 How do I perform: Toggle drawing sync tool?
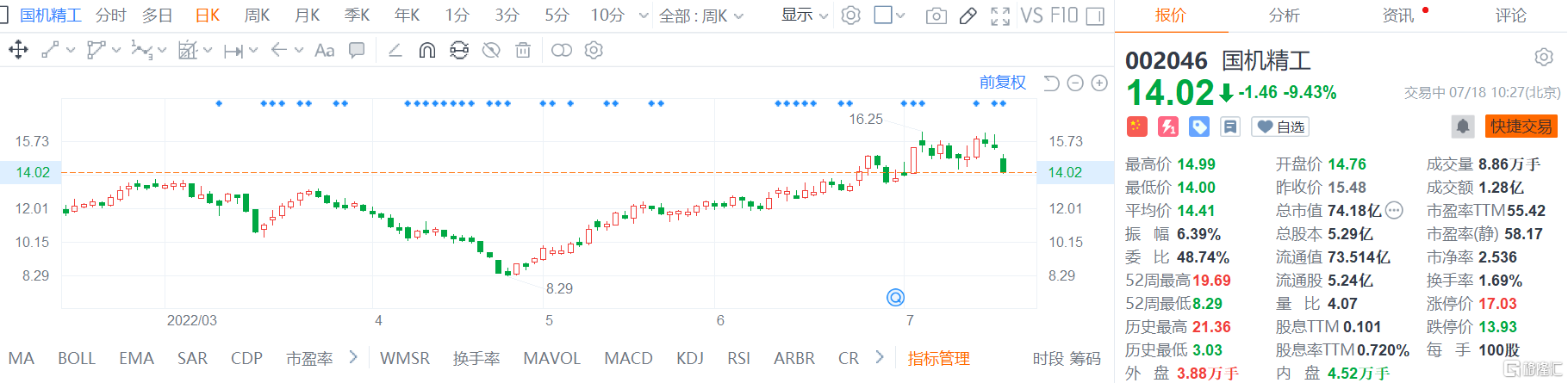point(459,50)
